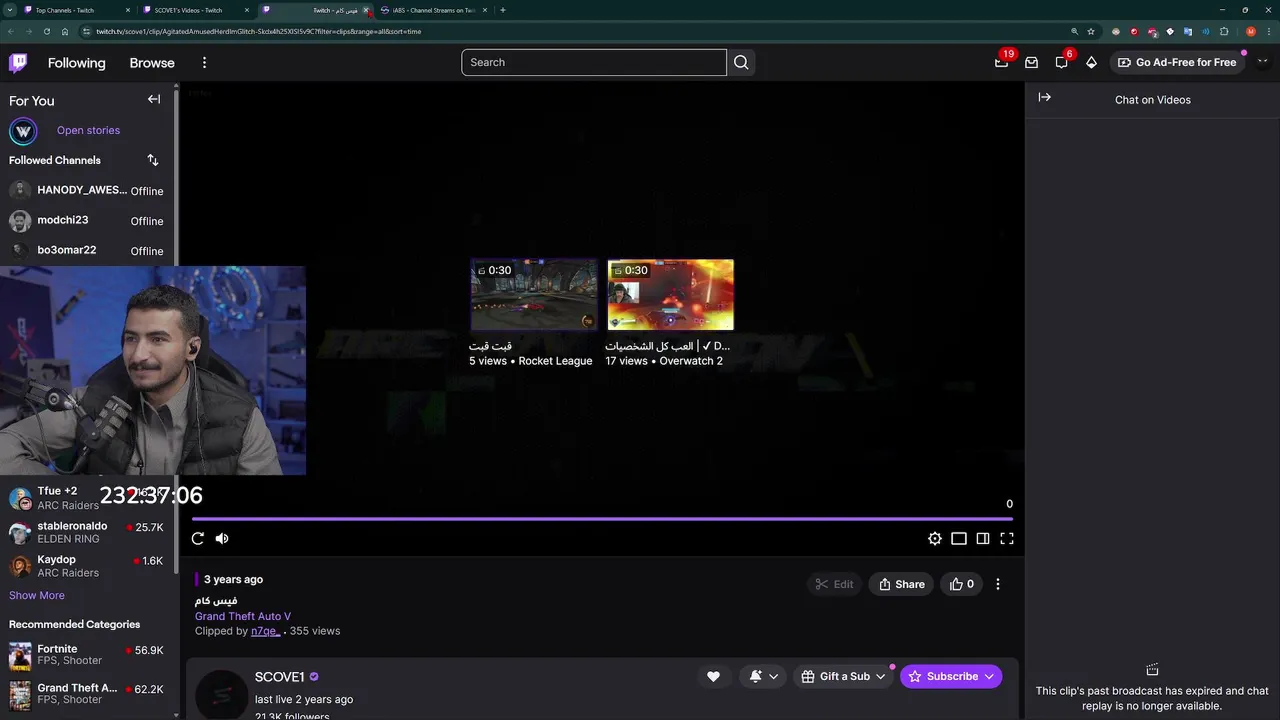The width and height of the screenshot is (1280, 720).
Task: Open the tab search dropdown arrow
Action: tap(9, 10)
